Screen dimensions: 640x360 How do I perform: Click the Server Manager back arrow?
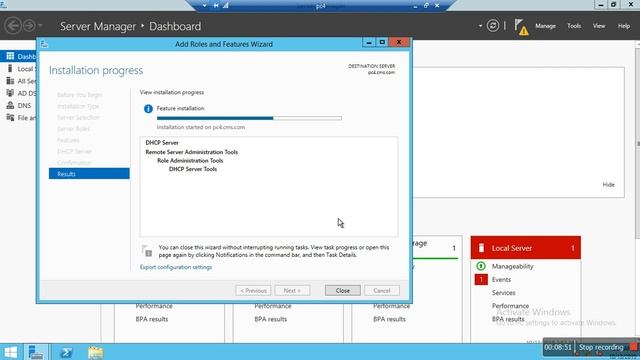[13, 26]
